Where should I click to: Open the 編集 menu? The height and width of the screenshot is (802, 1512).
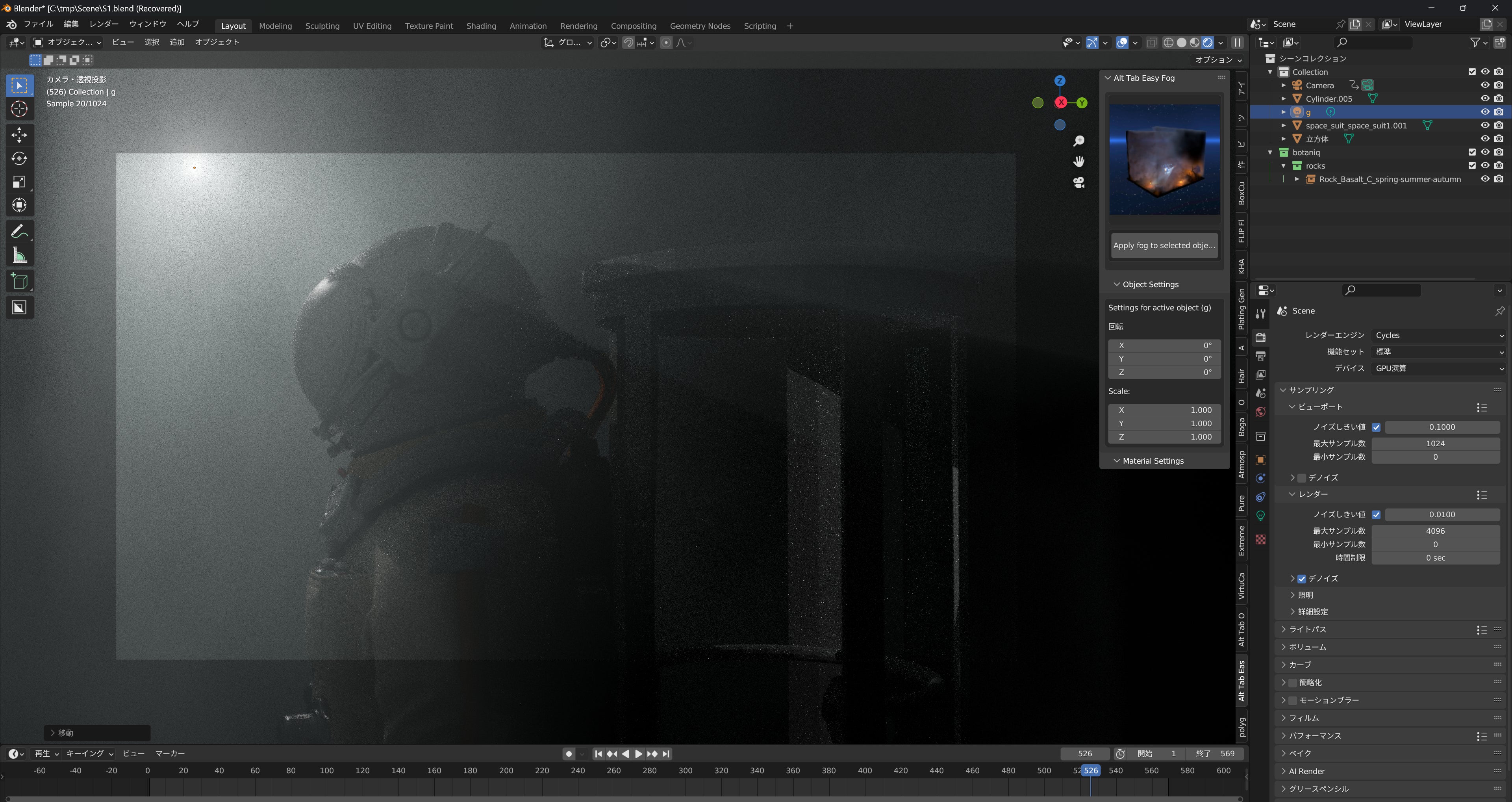pos(71,24)
